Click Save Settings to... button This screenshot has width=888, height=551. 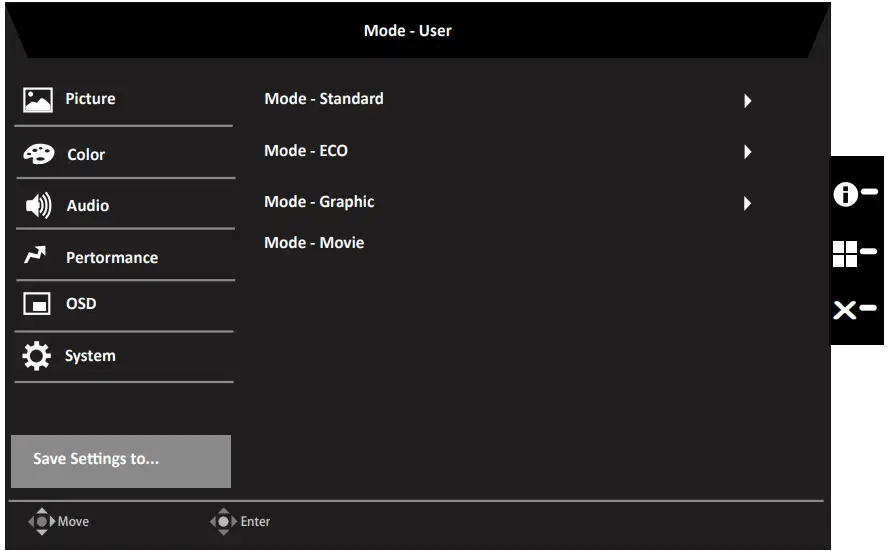click(121, 461)
